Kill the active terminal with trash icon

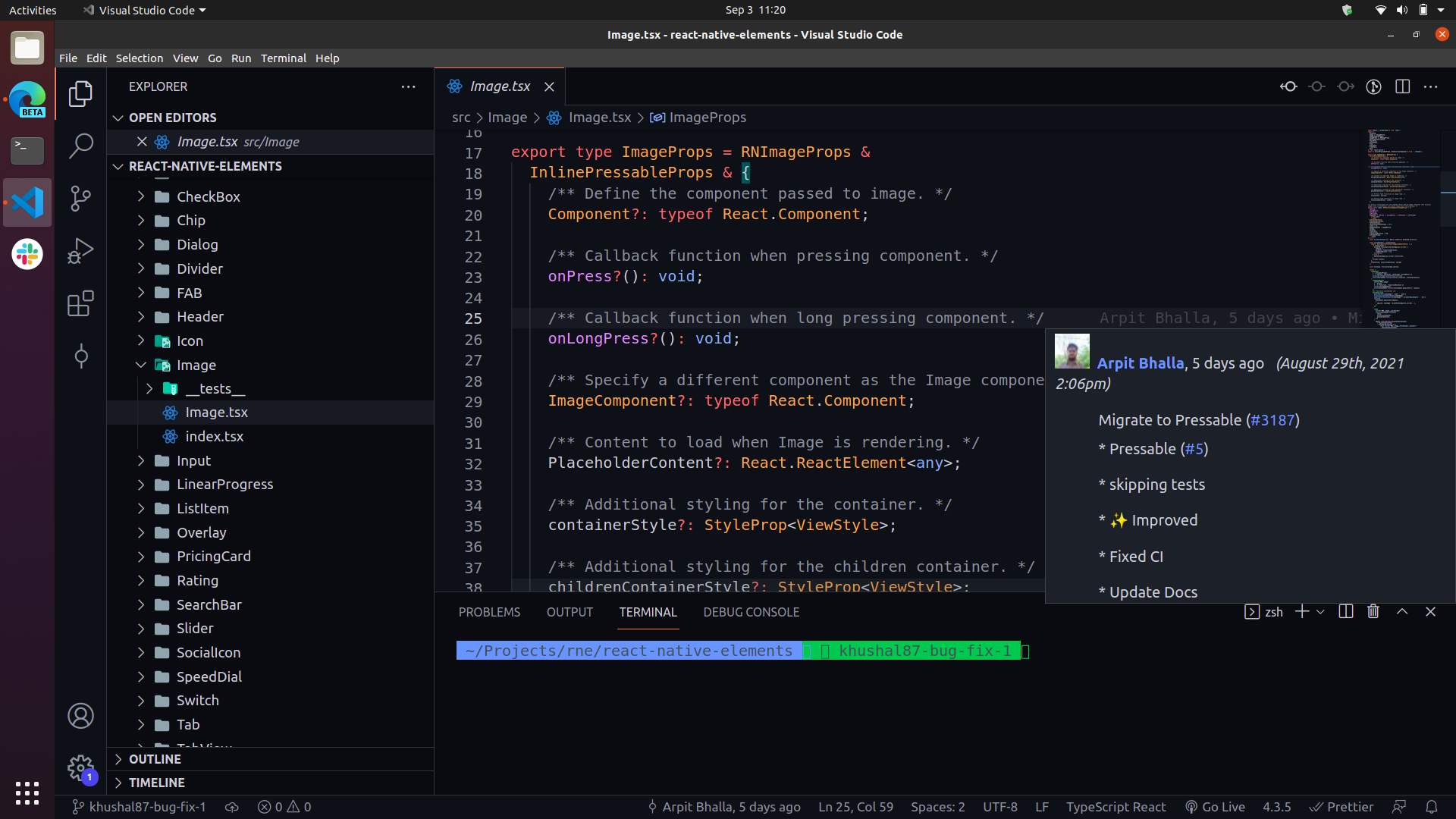tap(1373, 611)
